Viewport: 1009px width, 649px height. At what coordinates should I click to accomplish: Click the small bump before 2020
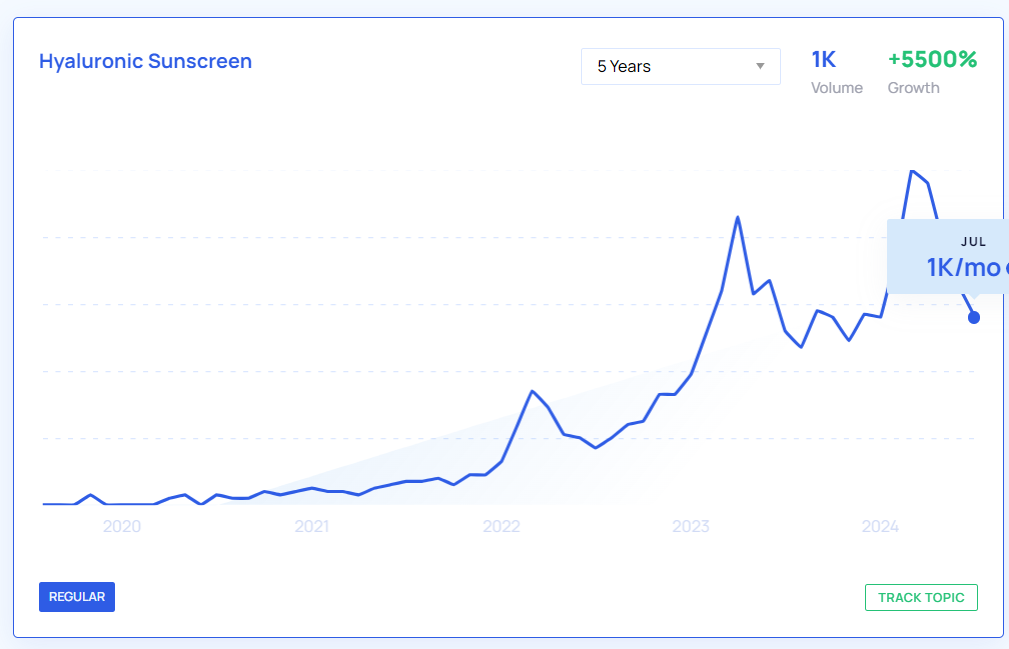(x=90, y=494)
